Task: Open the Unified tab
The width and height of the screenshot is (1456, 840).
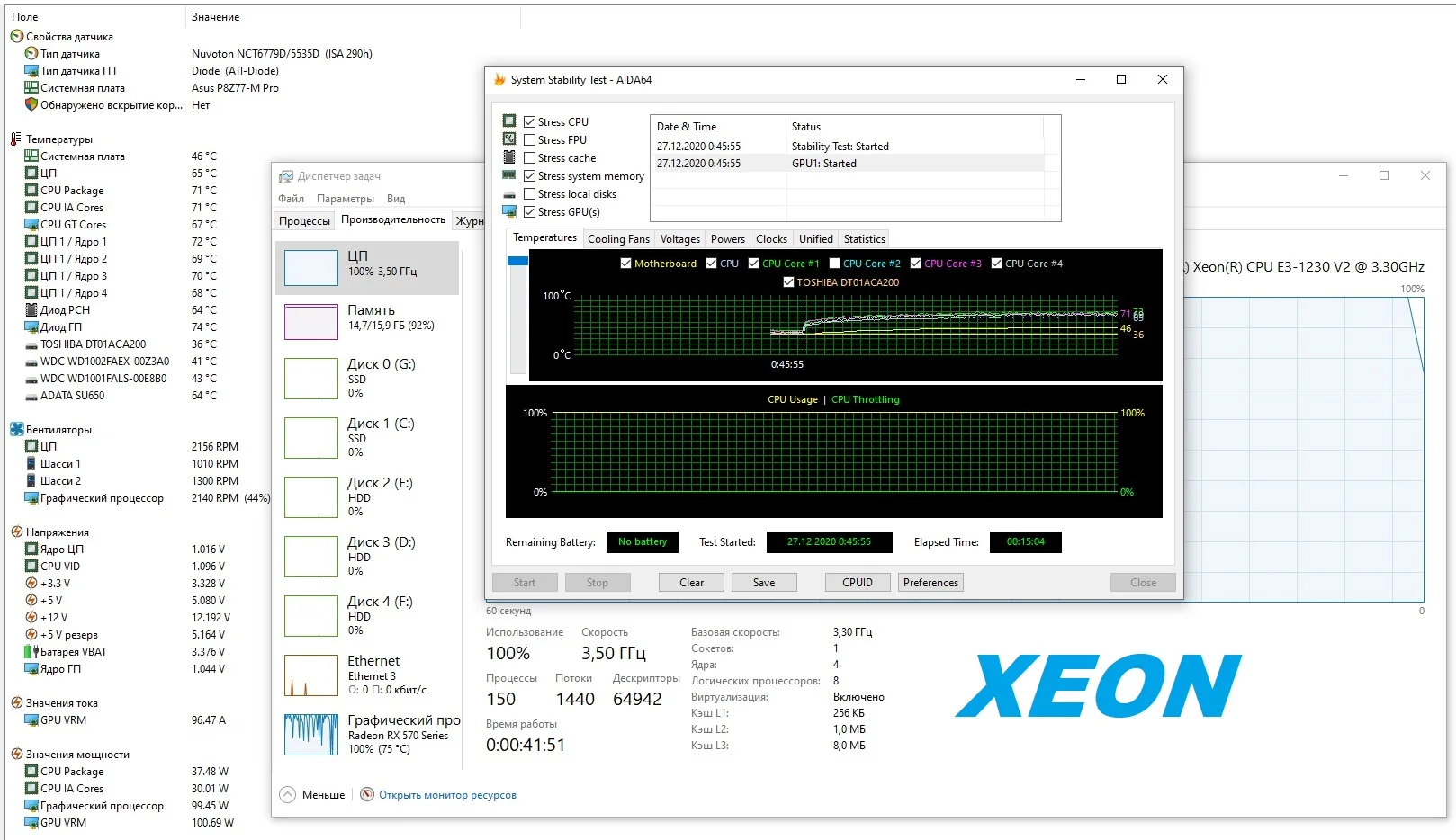Action: tap(815, 239)
